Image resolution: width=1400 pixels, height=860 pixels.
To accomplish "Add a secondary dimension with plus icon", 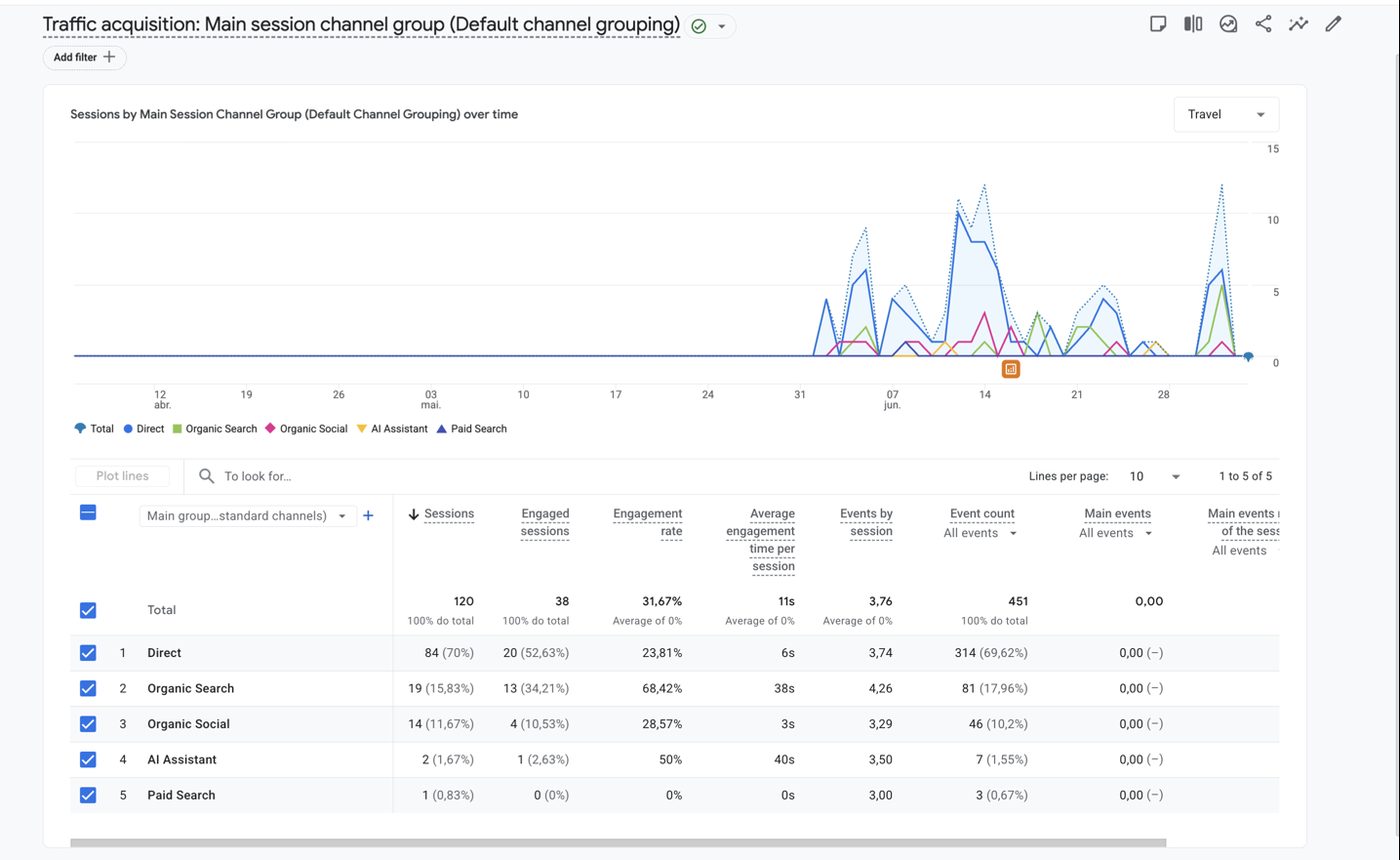I will (x=368, y=516).
